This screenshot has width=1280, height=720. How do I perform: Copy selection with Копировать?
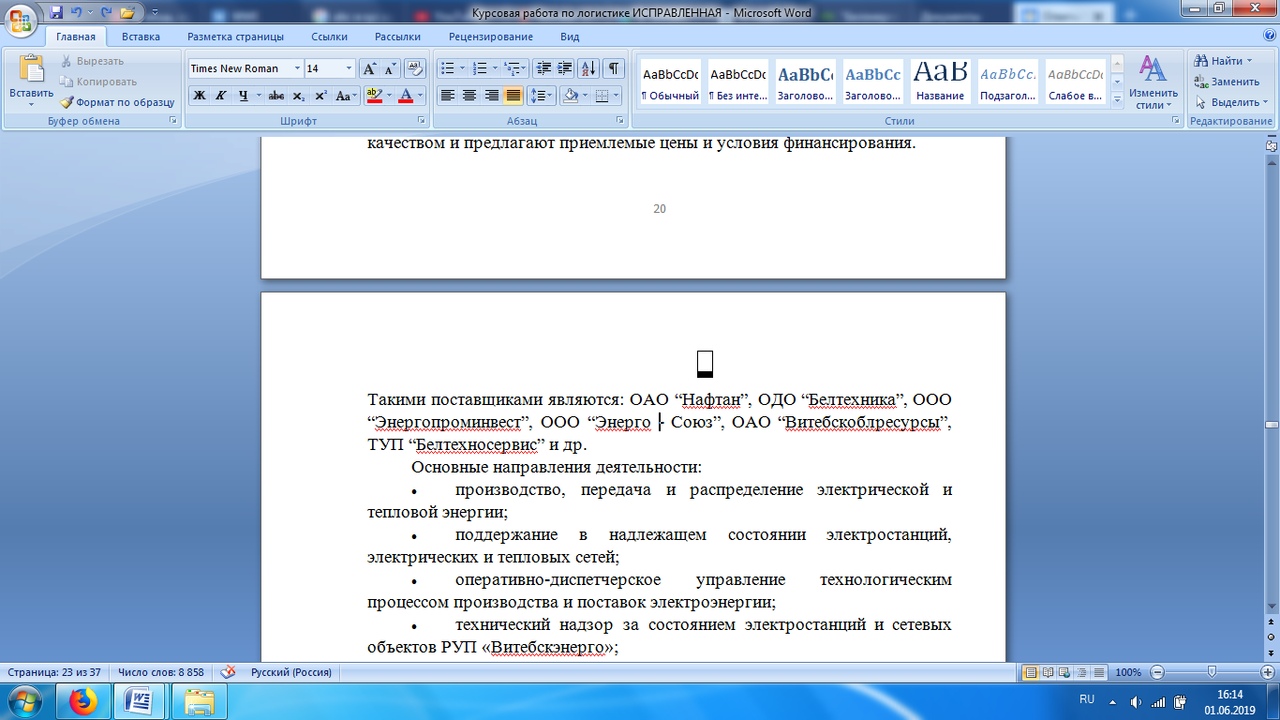98,82
